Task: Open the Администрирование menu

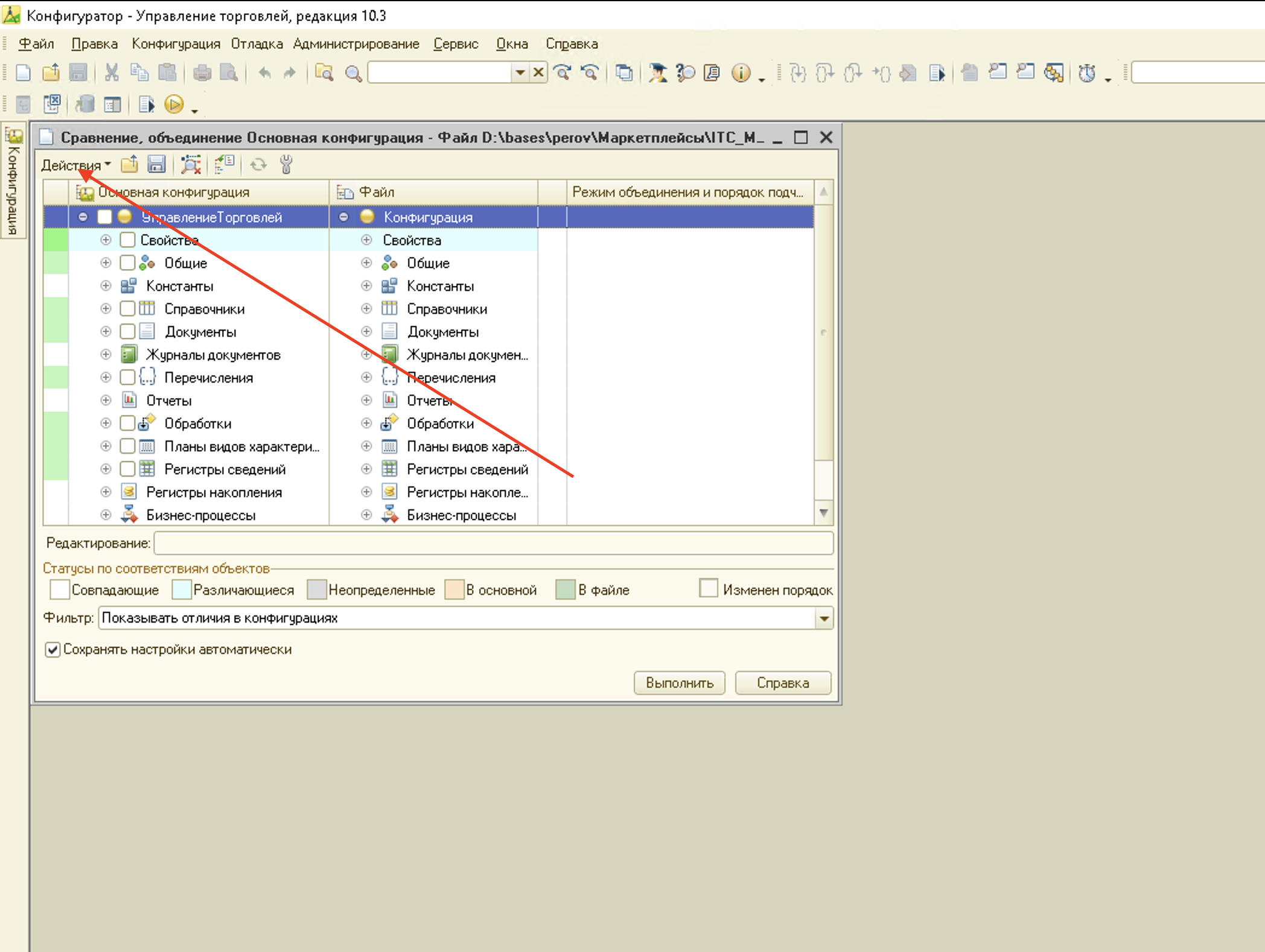Action: coord(356,44)
